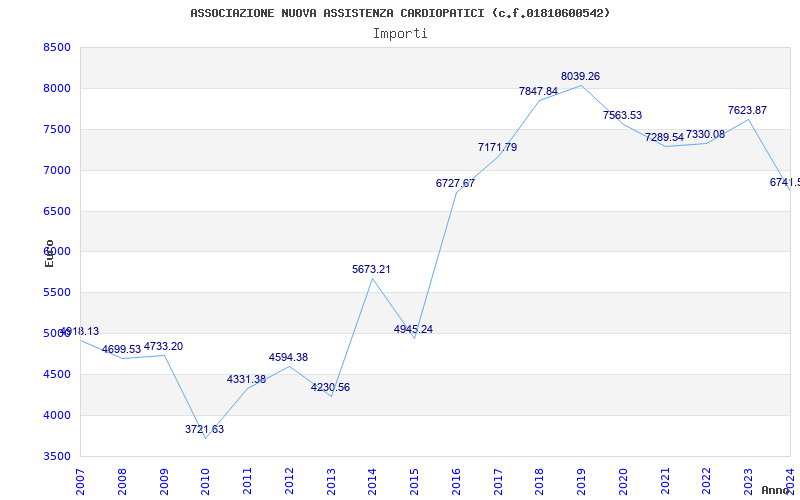Screen dimensions: 800x500
Task: Select data label 4945.24
Action: pos(413,330)
